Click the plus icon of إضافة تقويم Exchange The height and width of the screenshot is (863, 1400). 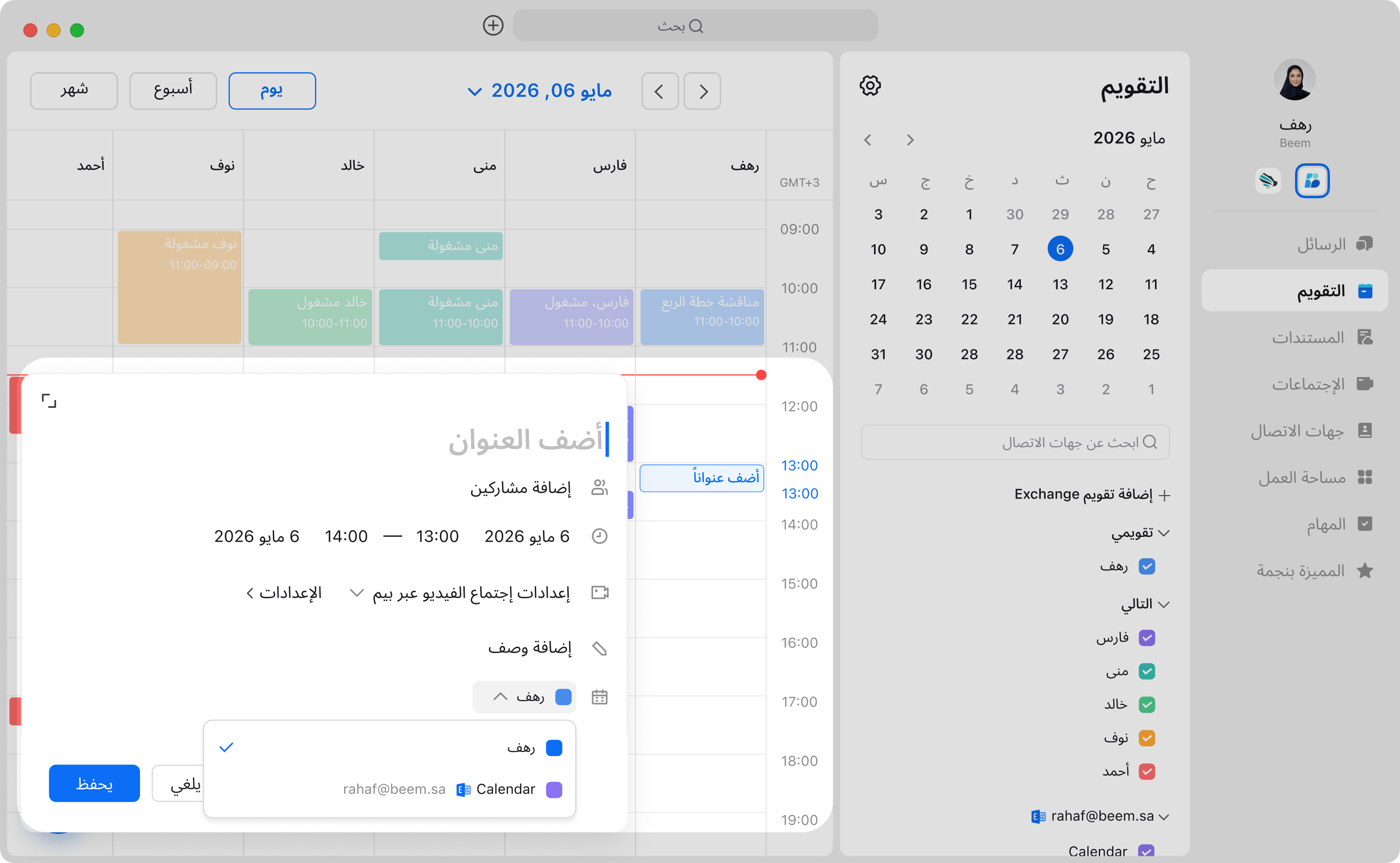pos(1164,495)
